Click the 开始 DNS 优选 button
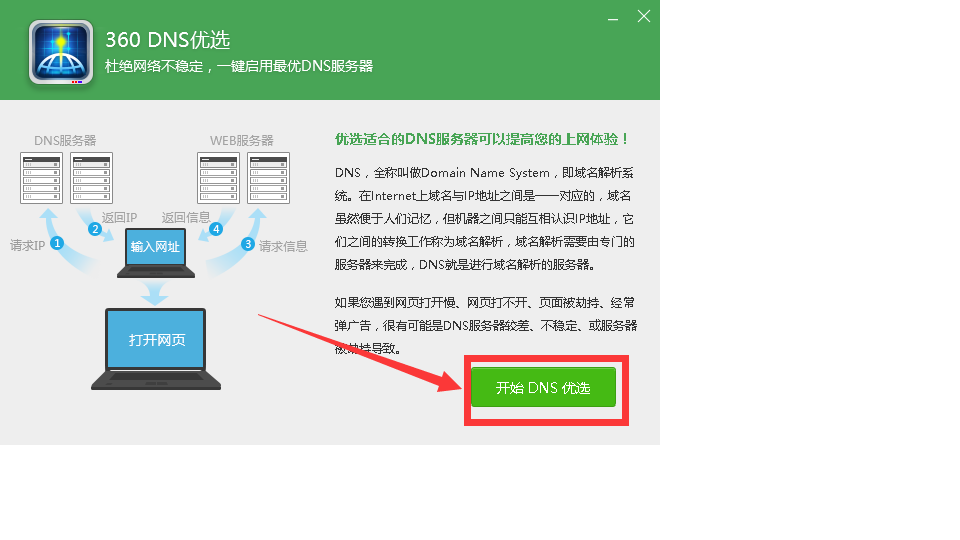Screen dimensions: 960x540 point(543,387)
